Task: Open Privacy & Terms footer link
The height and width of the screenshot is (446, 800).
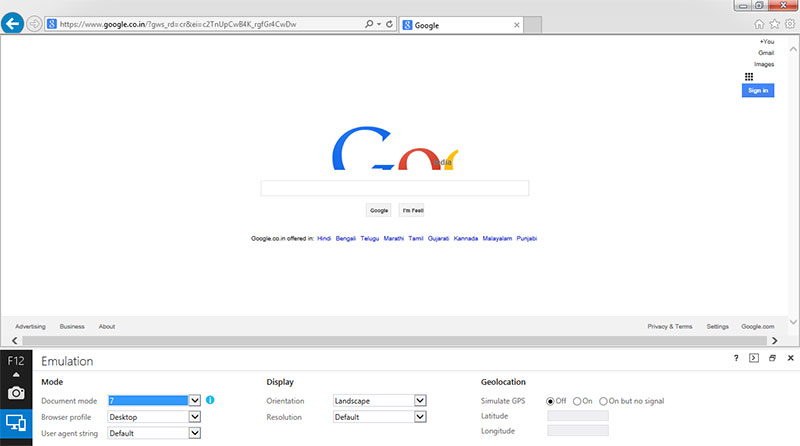Action: coord(670,327)
